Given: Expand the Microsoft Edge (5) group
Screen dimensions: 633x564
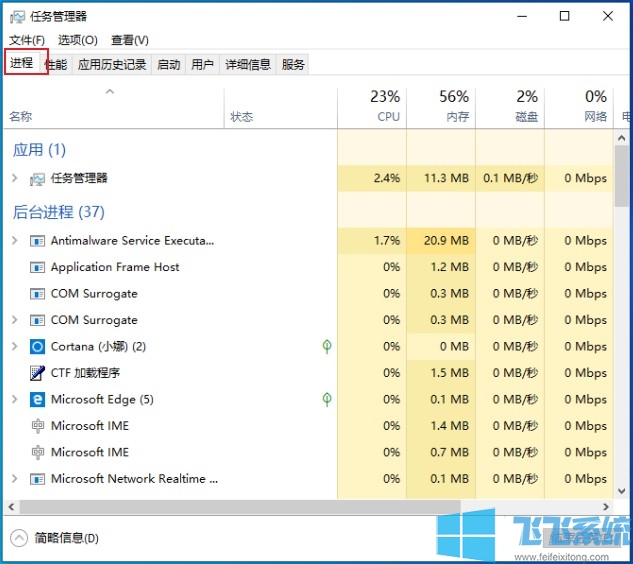Looking at the screenshot, I should (15, 399).
